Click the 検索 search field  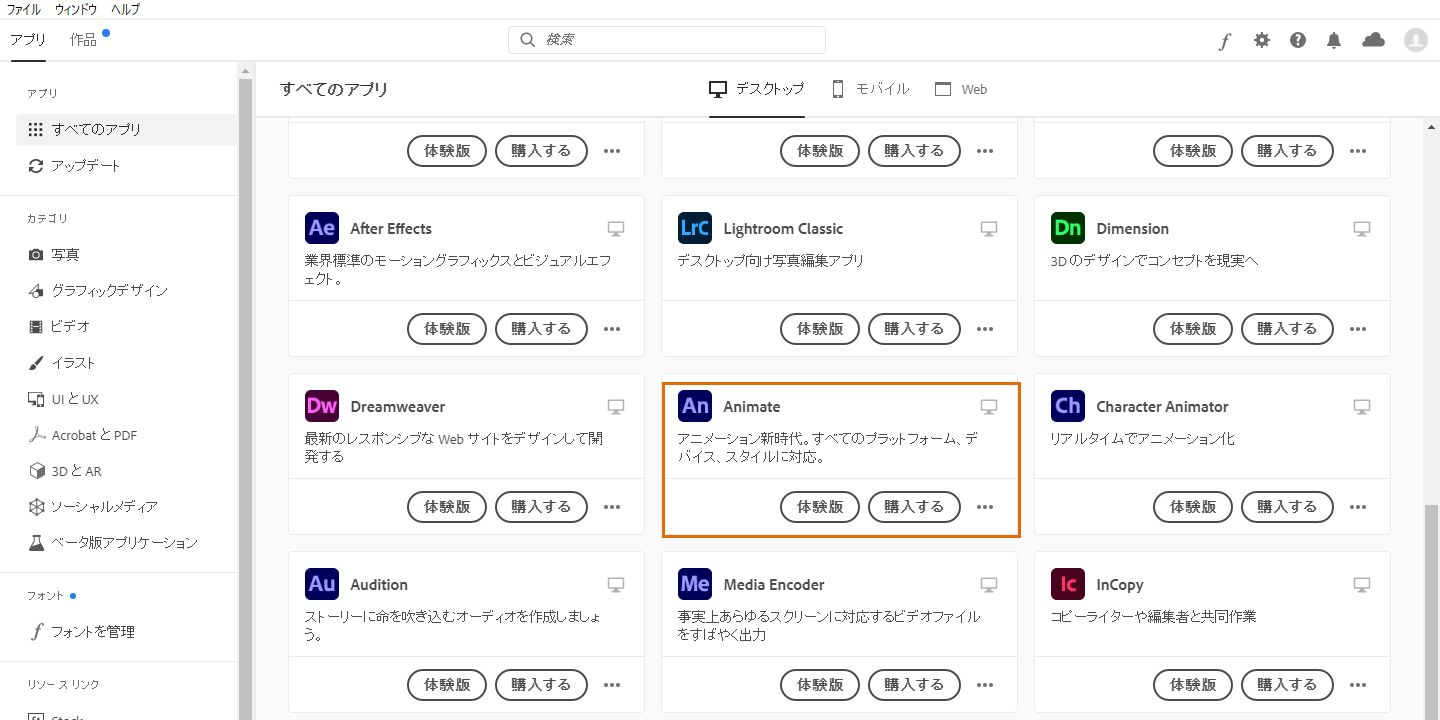coord(667,40)
